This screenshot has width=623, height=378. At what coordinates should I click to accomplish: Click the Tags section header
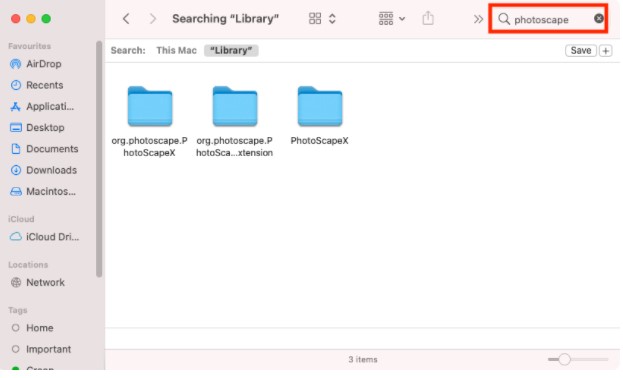point(17,310)
